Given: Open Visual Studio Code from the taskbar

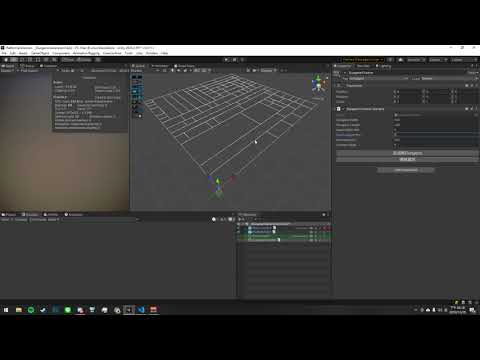Looking at the screenshot, I should point(141,310).
